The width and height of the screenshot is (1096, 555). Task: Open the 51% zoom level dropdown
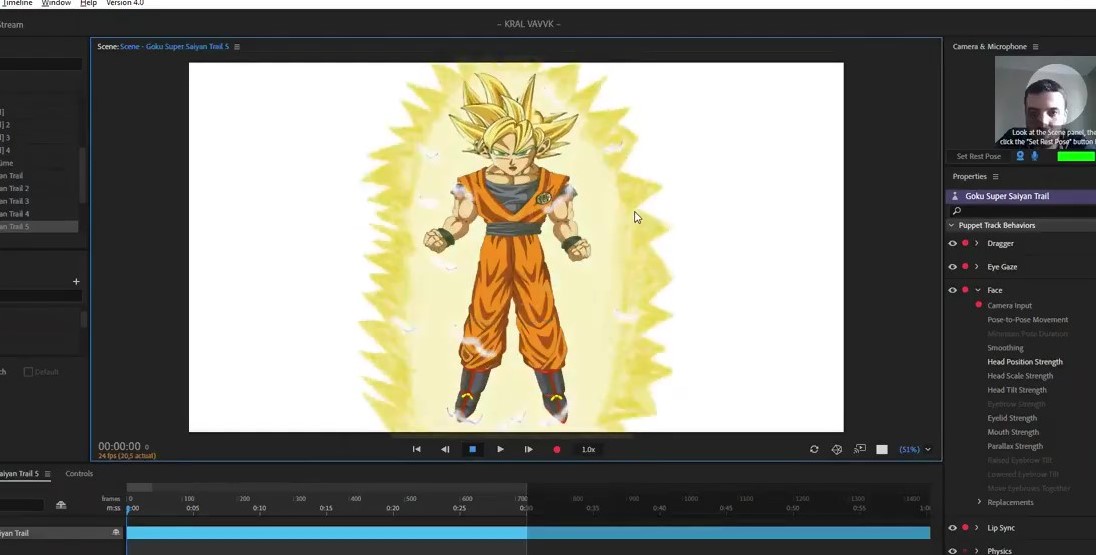(915, 449)
